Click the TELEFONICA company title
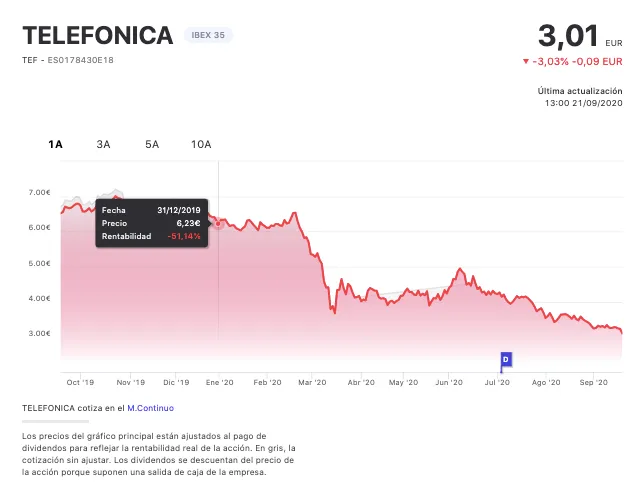Screen dimensions: 642x491 (98, 36)
